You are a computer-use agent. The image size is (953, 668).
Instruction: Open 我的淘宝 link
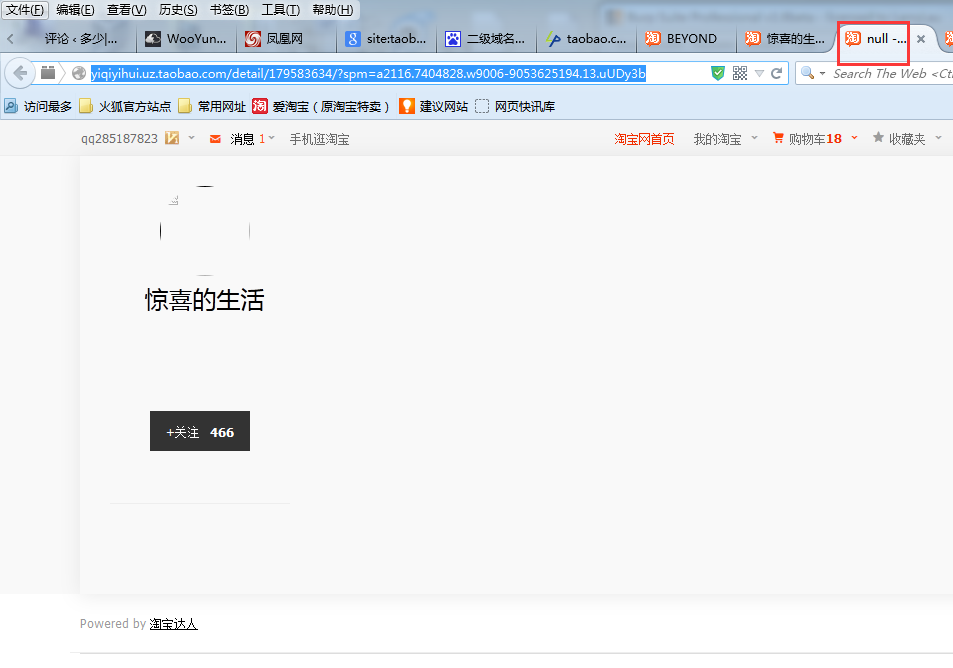(x=717, y=139)
